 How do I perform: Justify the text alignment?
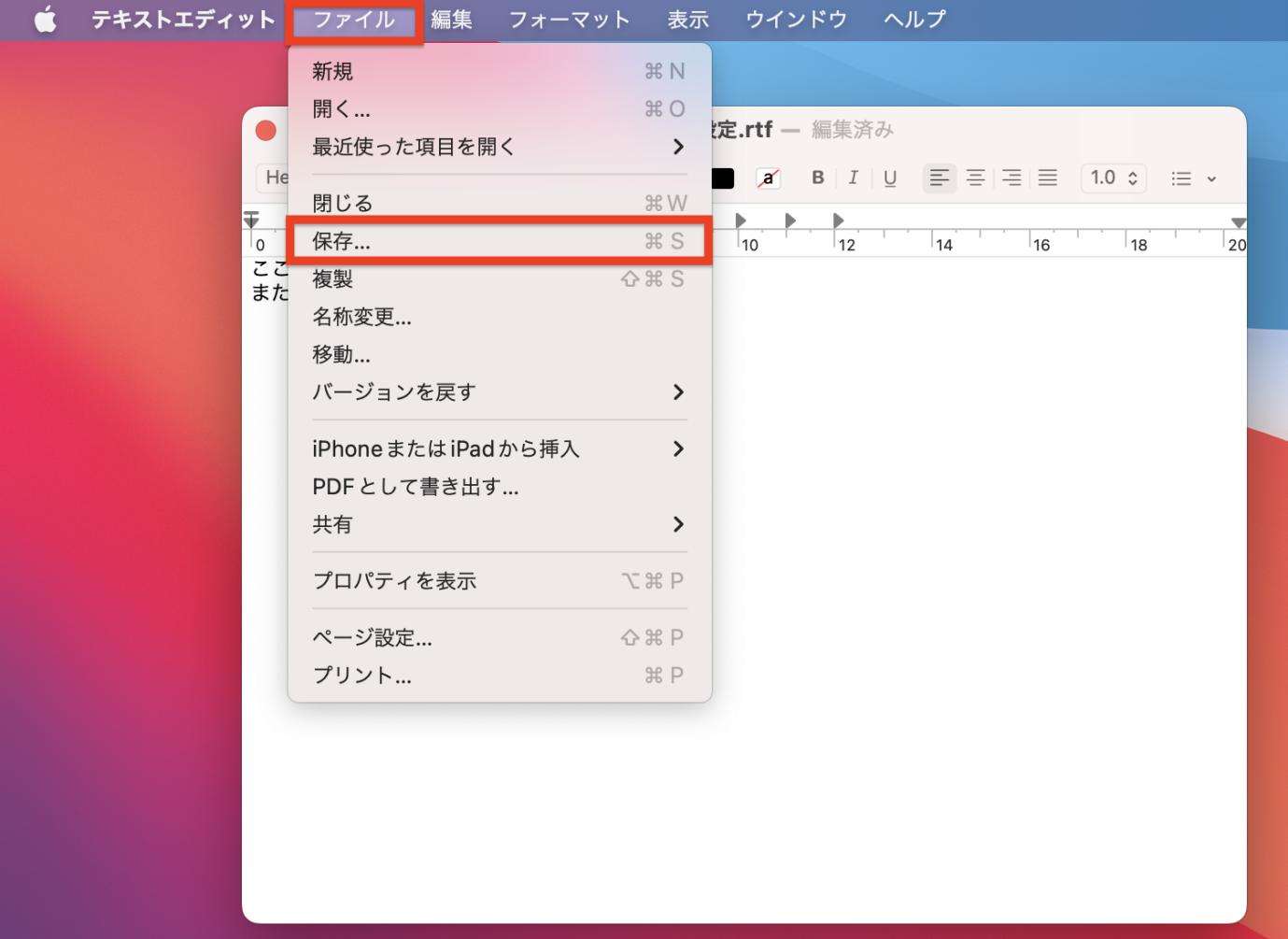(x=1048, y=178)
